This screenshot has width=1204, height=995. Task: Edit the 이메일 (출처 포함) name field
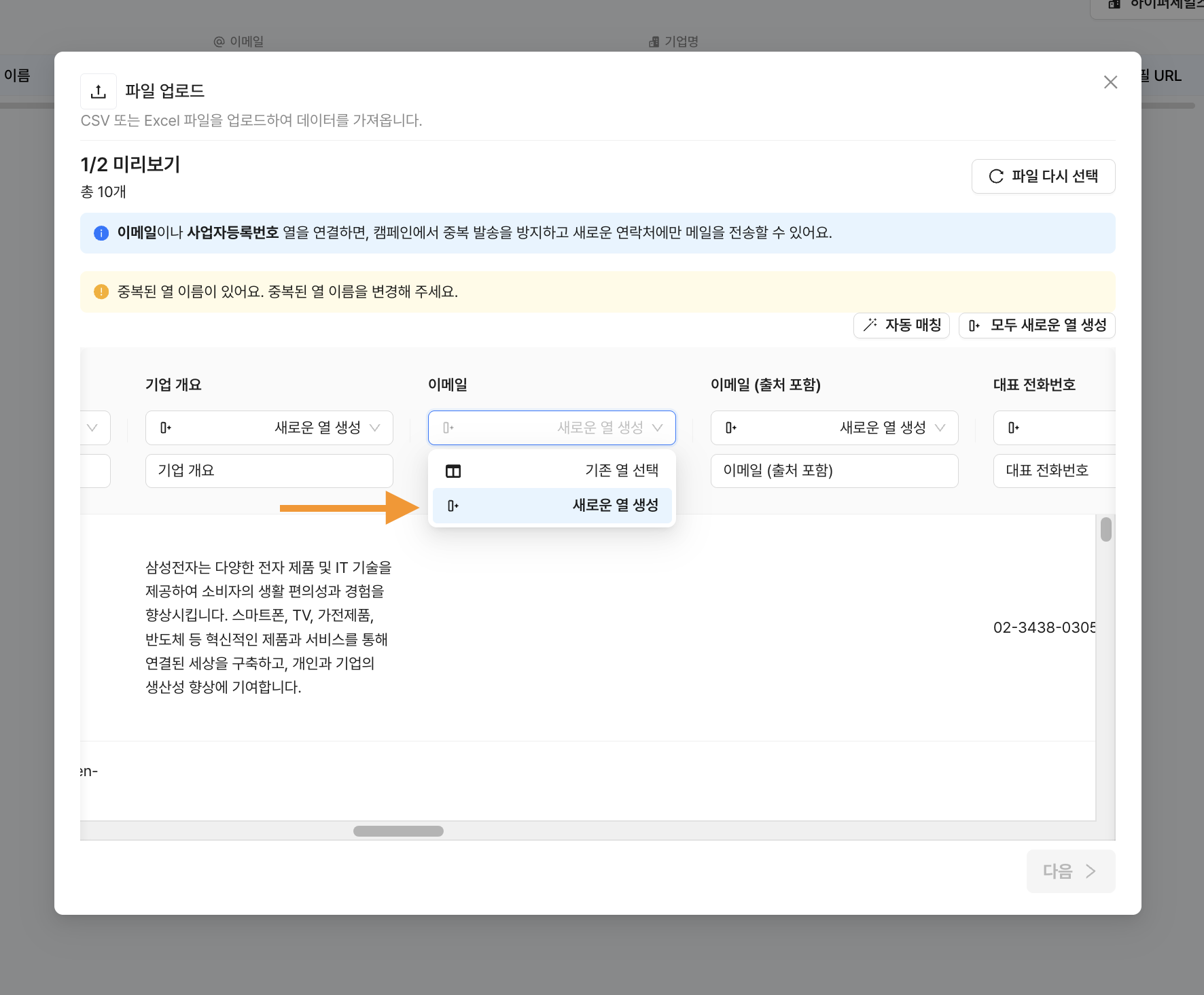pyautogui.click(x=834, y=471)
